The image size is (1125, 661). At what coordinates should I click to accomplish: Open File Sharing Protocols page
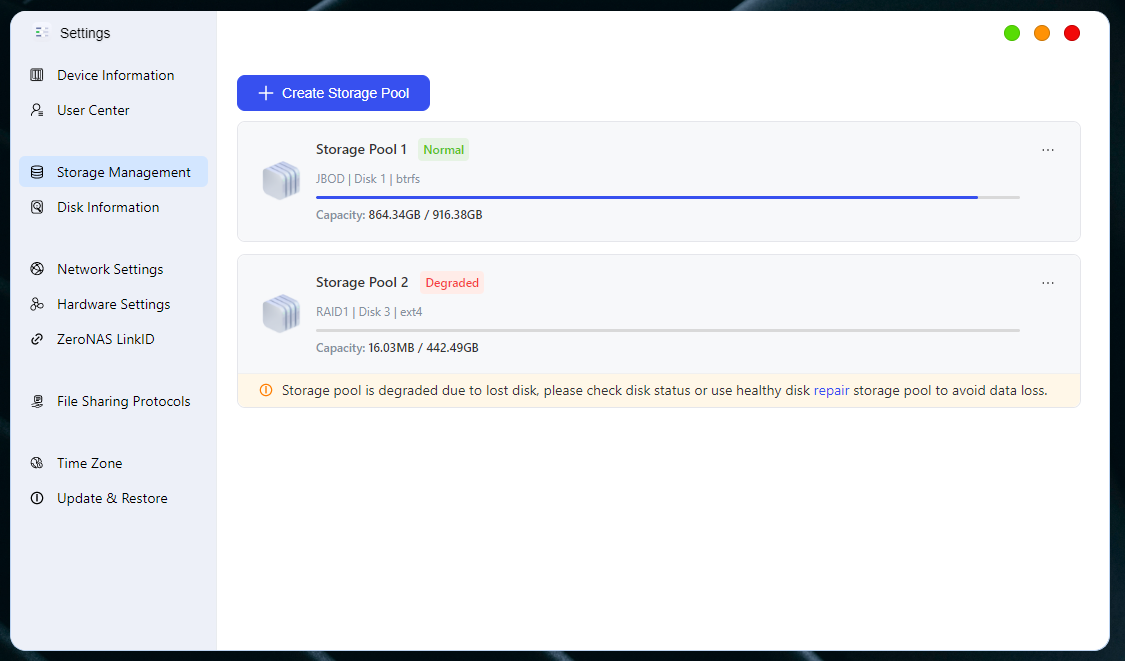point(113,401)
